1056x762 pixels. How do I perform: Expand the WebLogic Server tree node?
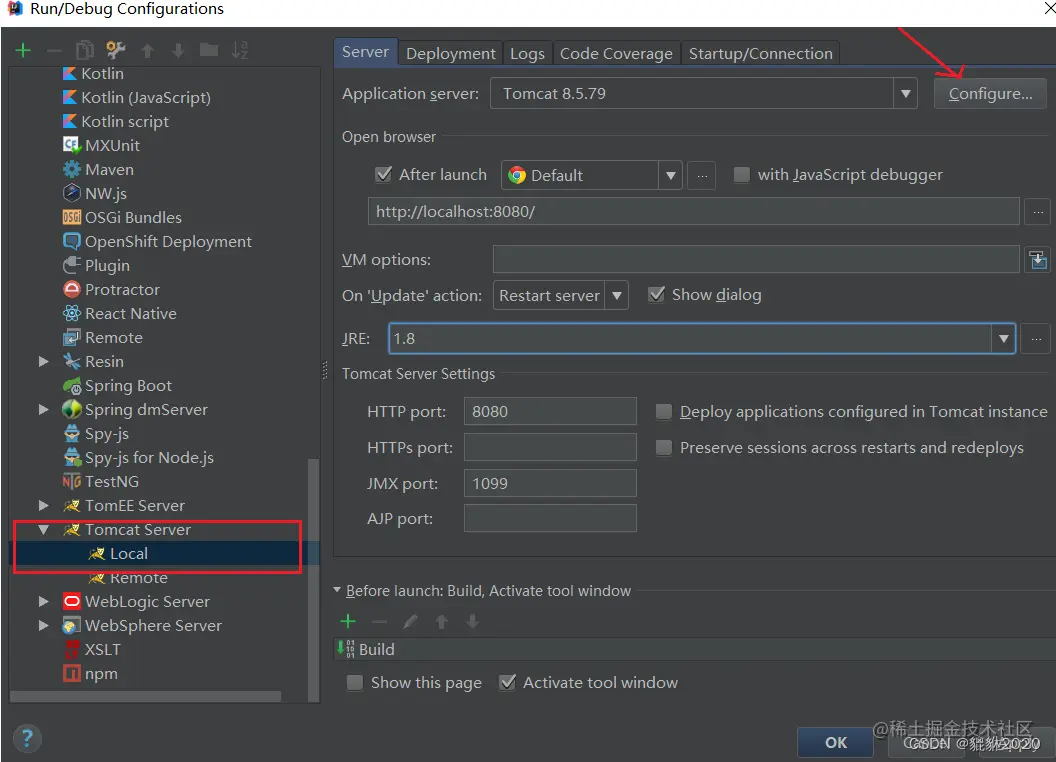pyautogui.click(x=44, y=602)
